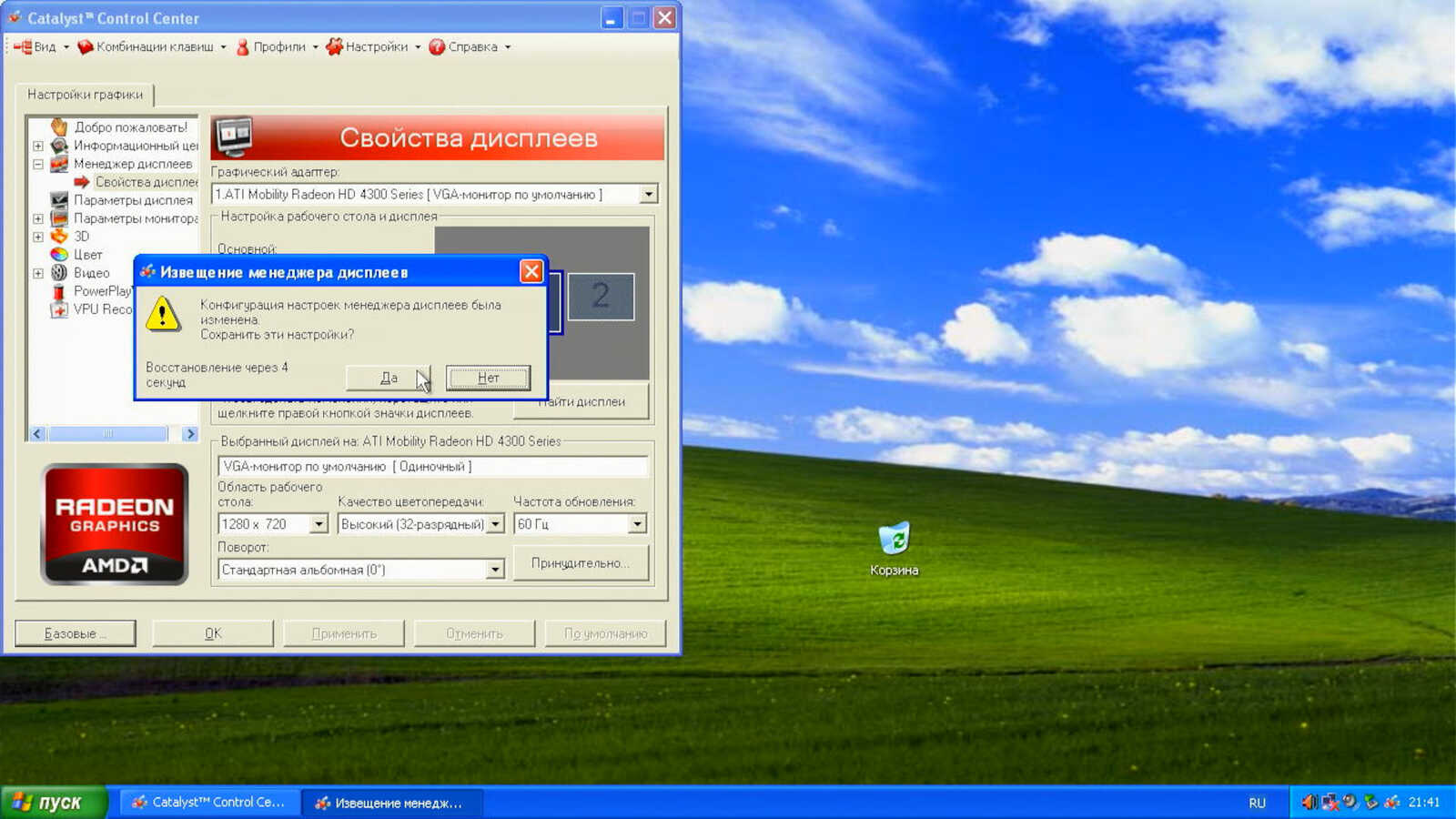Click the disconnected network tray icon
Viewport: 1456px width, 819px height.
(x=1330, y=802)
